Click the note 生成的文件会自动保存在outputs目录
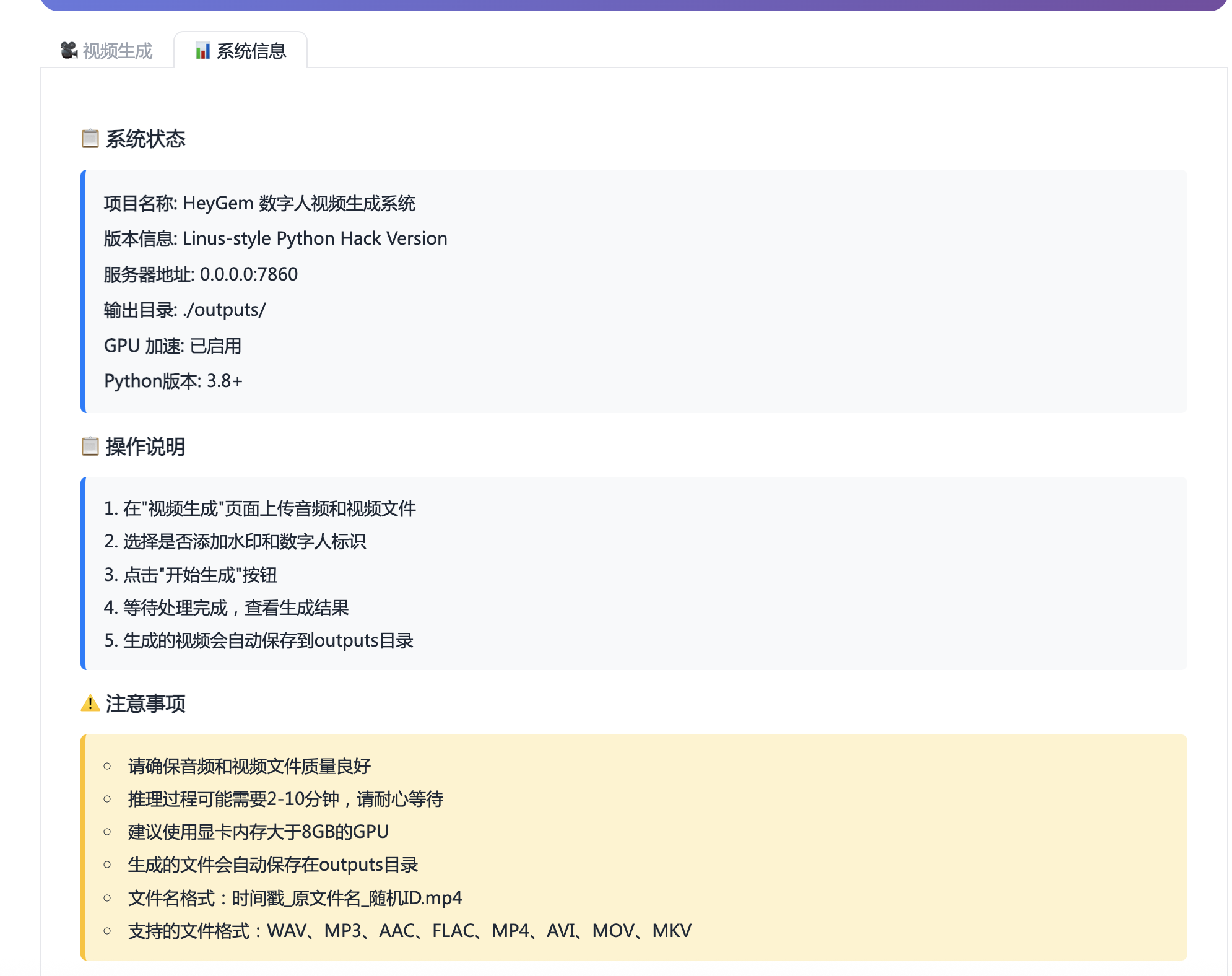Screen dimensions: 1232x976 (x=273, y=865)
